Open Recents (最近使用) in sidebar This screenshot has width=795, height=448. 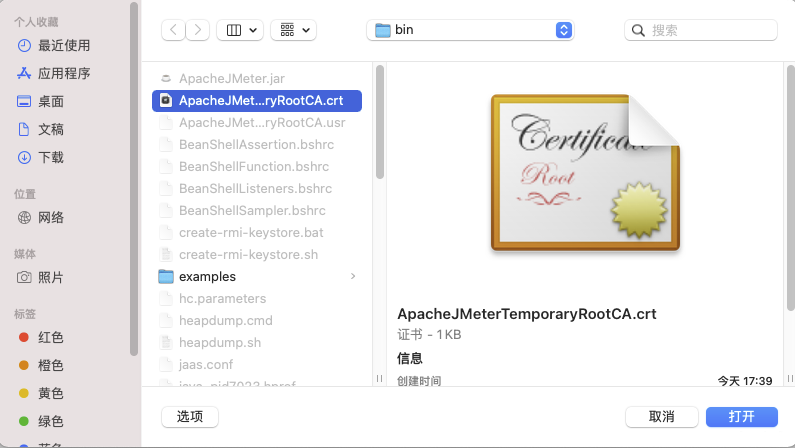coord(54,46)
